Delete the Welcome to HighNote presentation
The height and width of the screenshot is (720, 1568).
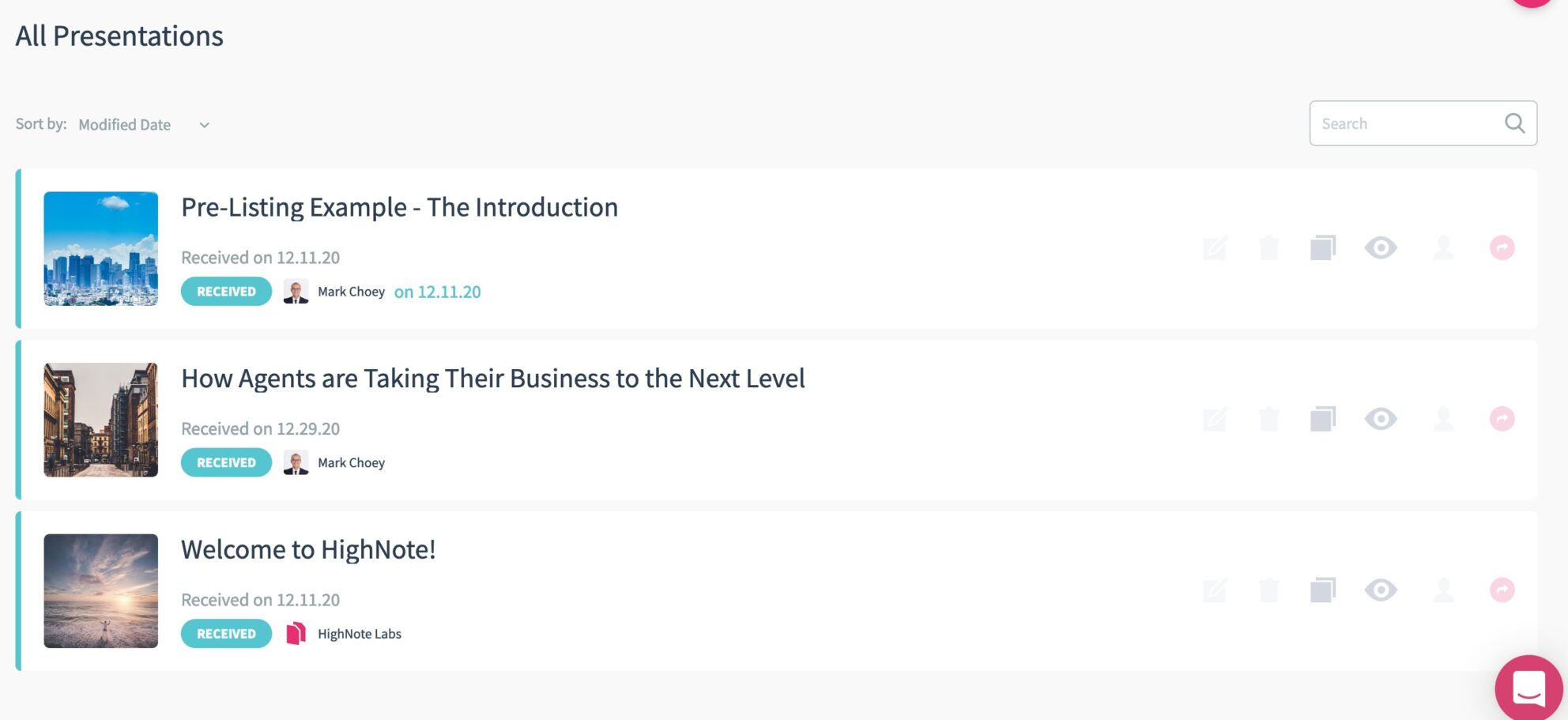[1269, 590]
